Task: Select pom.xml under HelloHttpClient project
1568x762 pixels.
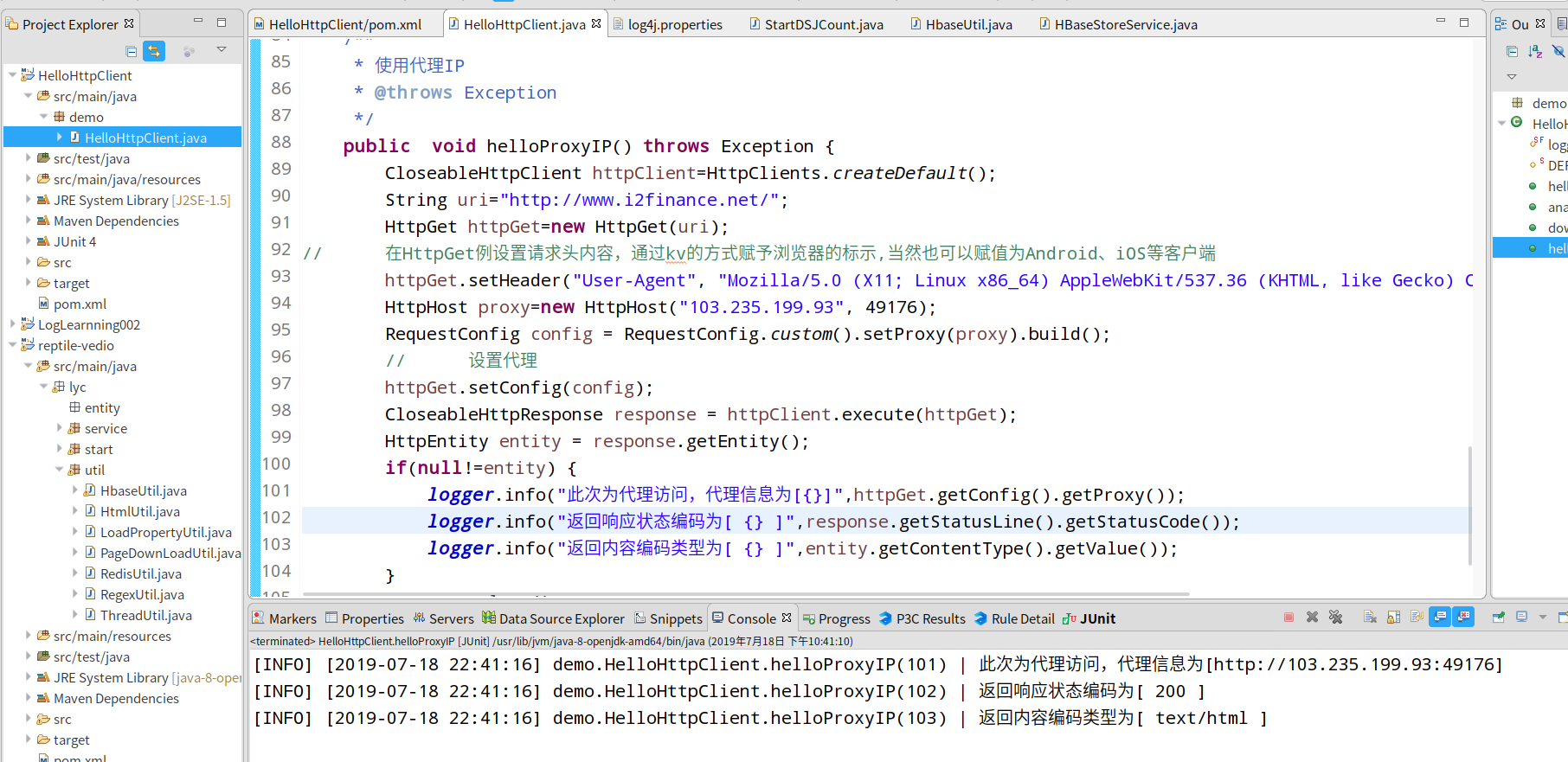Action: click(80, 304)
